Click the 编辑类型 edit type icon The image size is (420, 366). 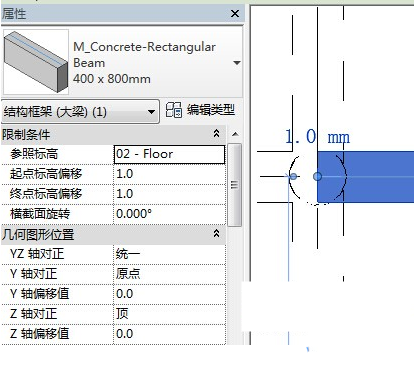[174, 110]
